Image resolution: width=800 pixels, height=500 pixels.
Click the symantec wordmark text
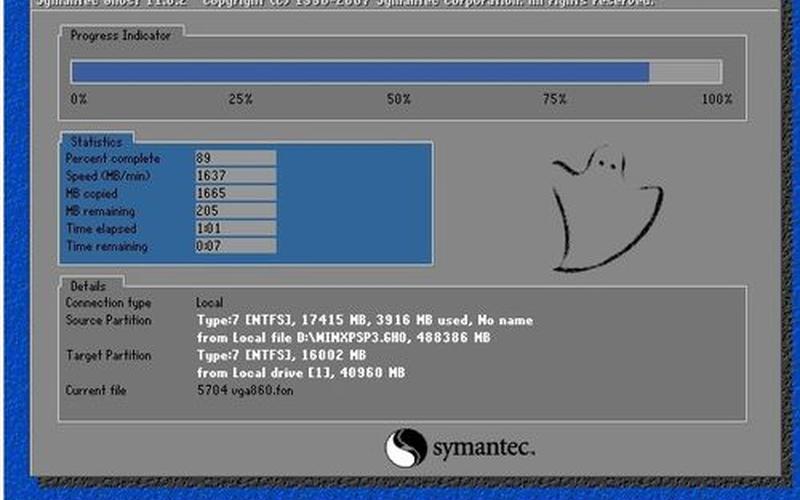coord(483,447)
